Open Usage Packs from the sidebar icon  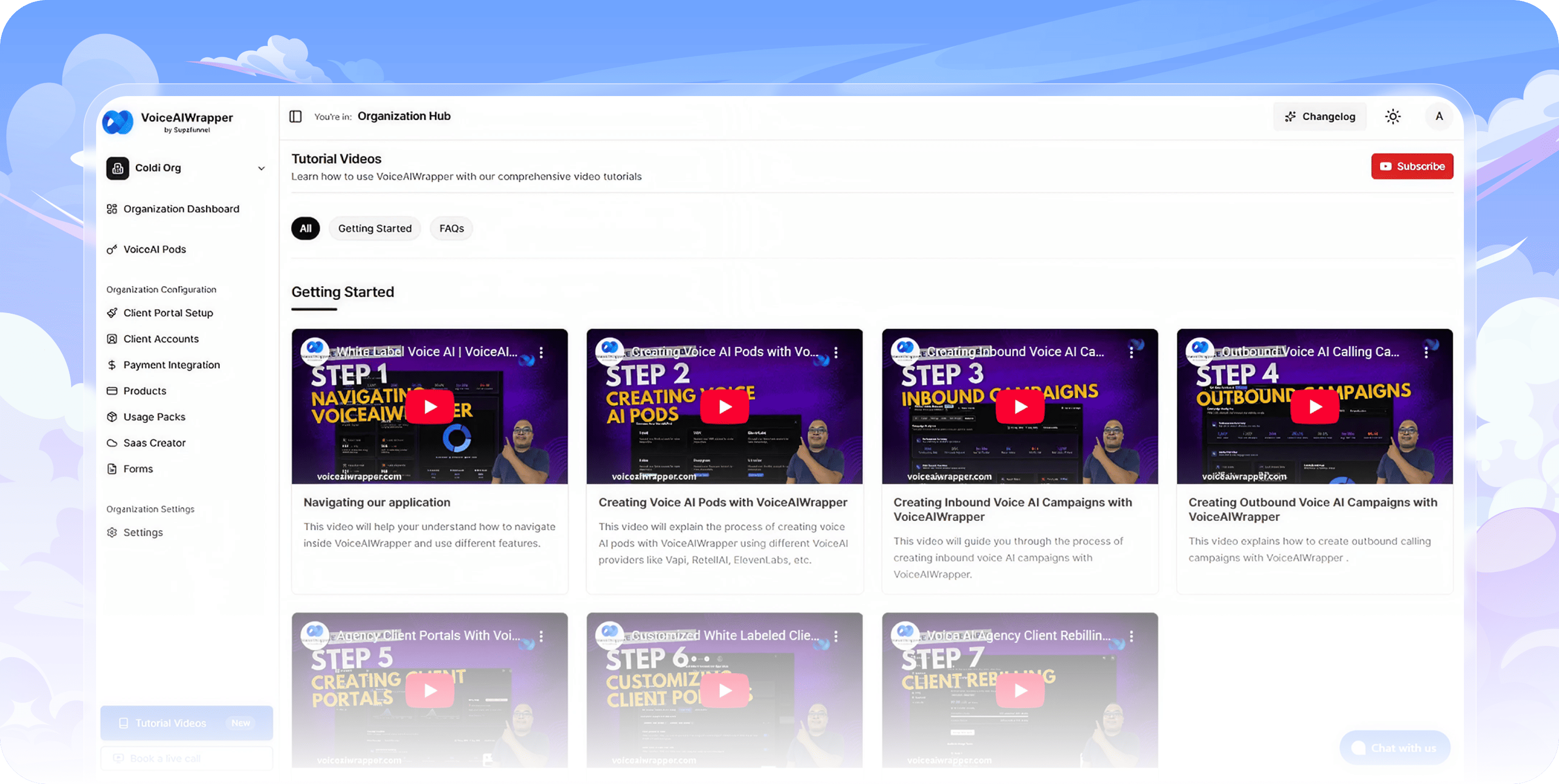pos(113,416)
